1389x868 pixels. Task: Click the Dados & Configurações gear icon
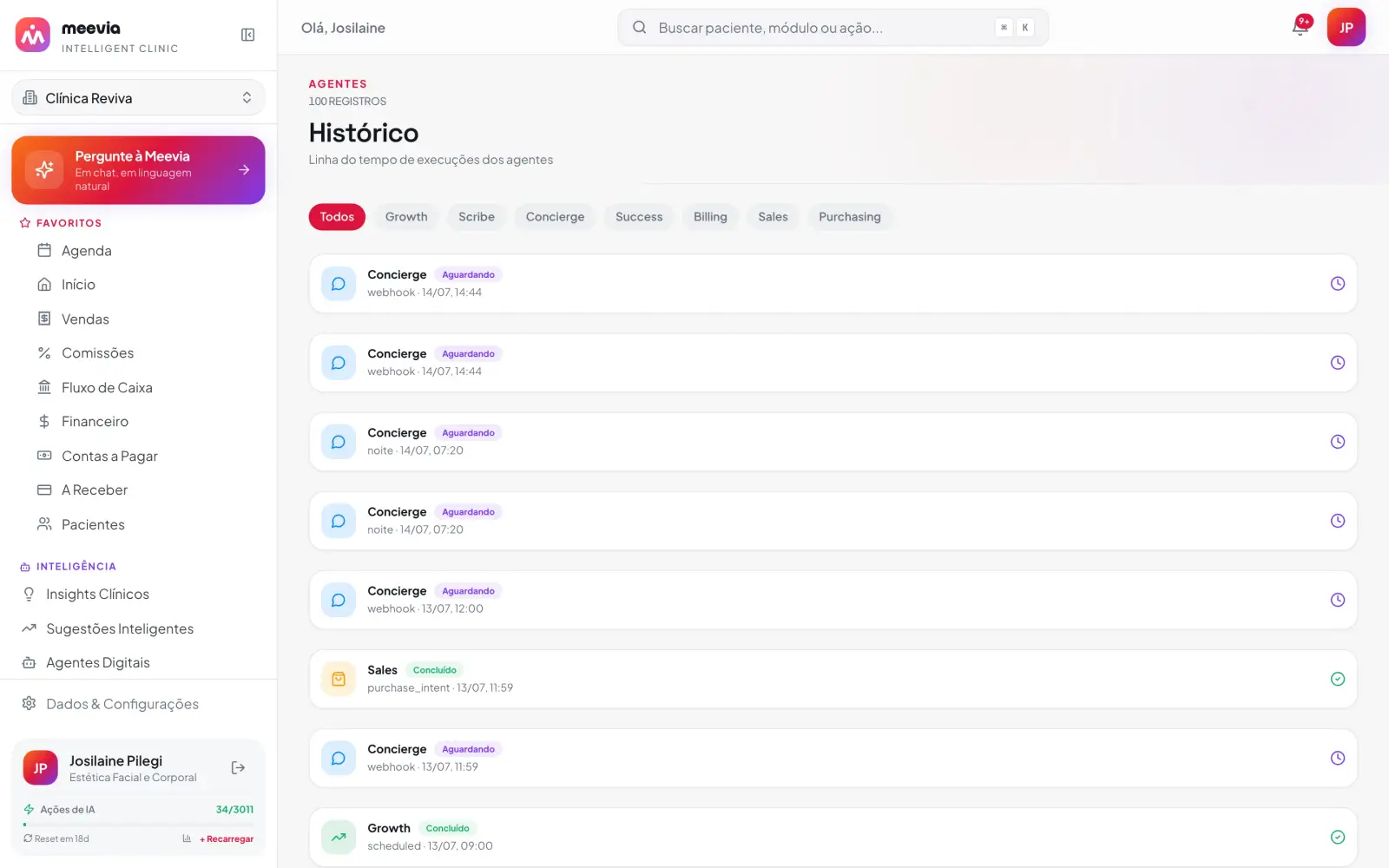pos(29,703)
